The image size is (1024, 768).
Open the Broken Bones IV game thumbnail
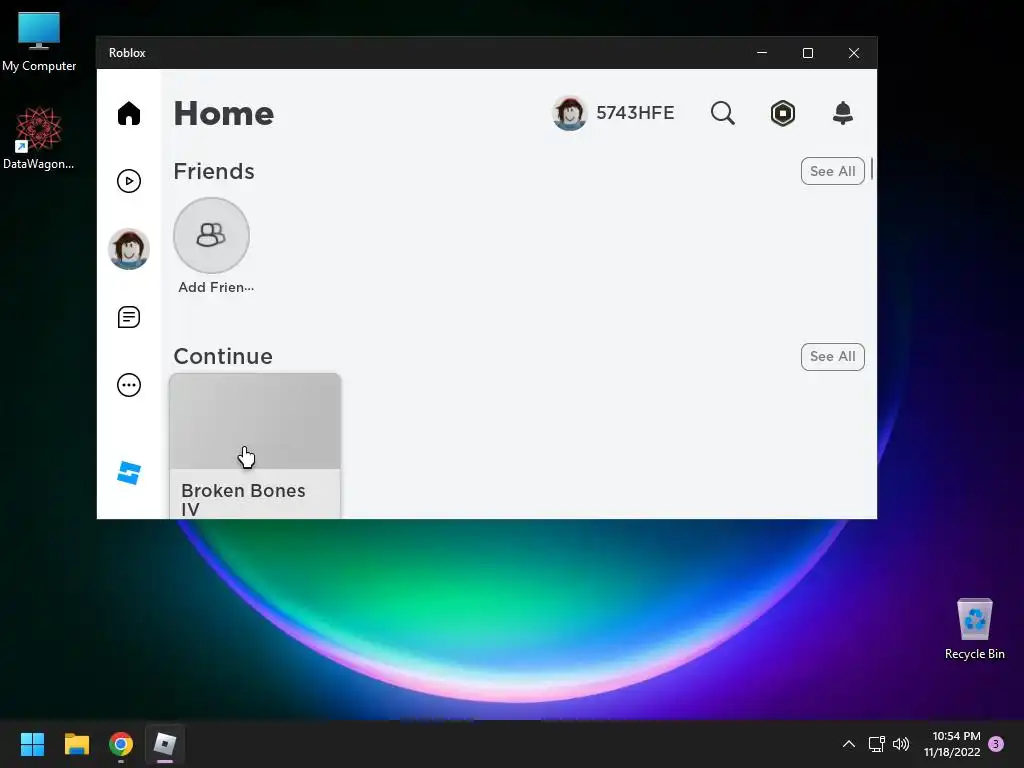(255, 421)
